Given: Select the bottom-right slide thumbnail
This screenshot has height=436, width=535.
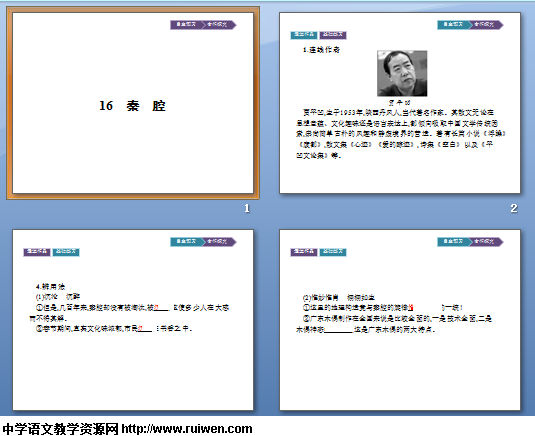Looking at the screenshot, I should 400,320.
